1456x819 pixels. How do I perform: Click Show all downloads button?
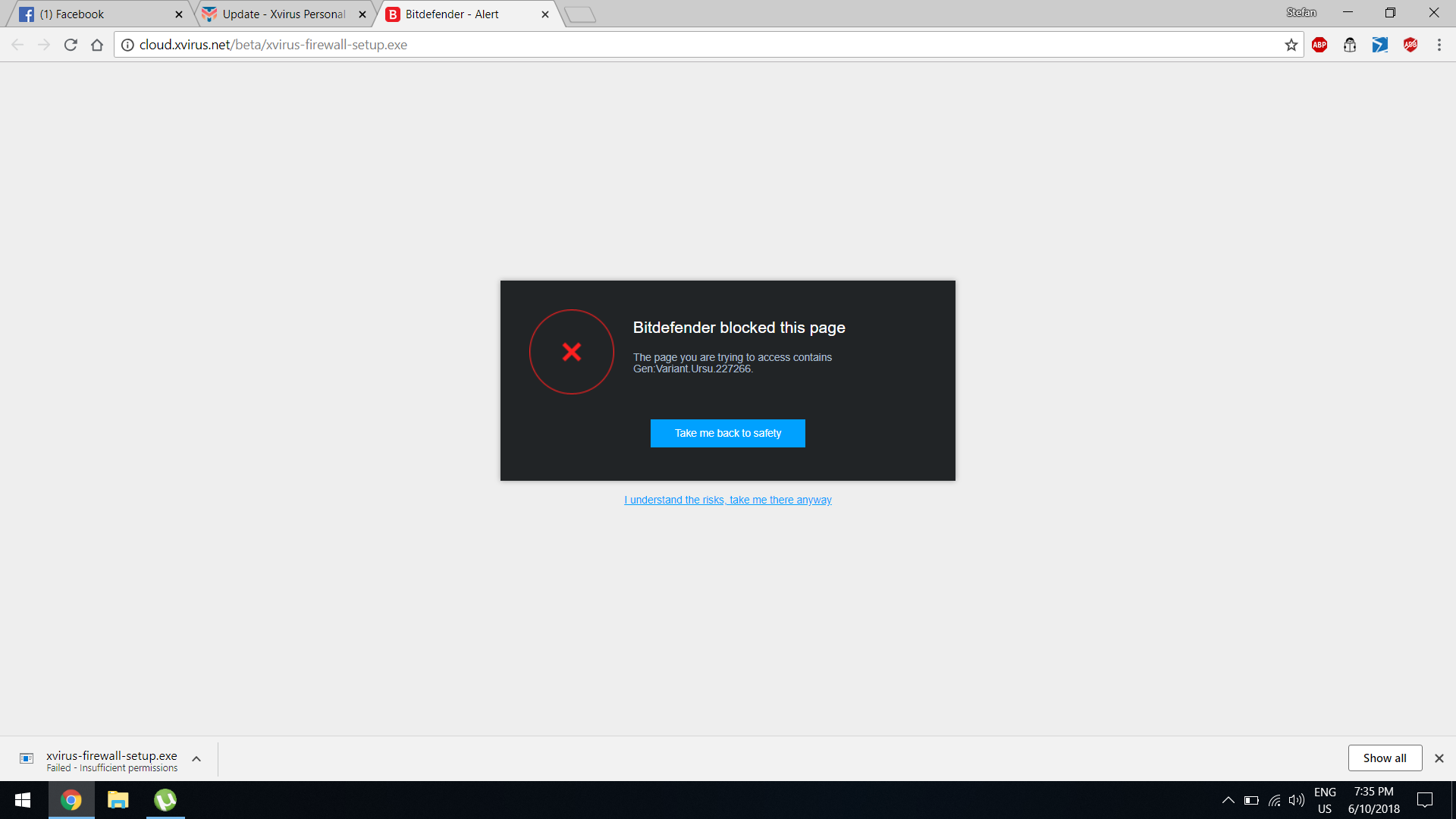tap(1384, 758)
